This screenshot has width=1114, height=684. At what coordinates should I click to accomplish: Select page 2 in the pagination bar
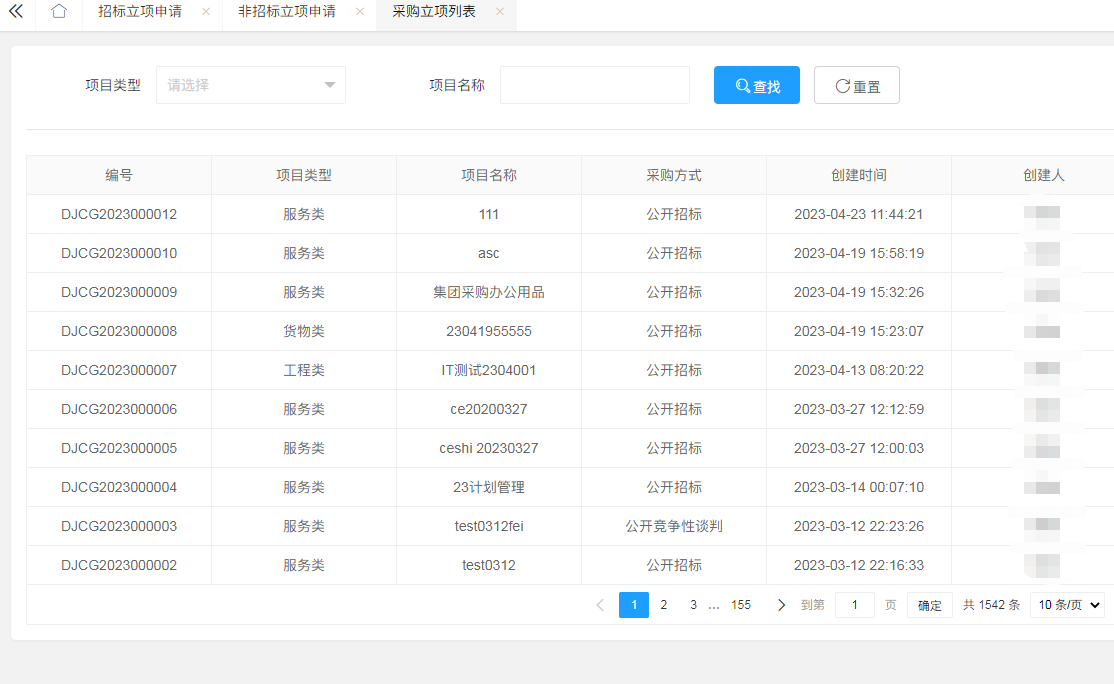point(663,604)
